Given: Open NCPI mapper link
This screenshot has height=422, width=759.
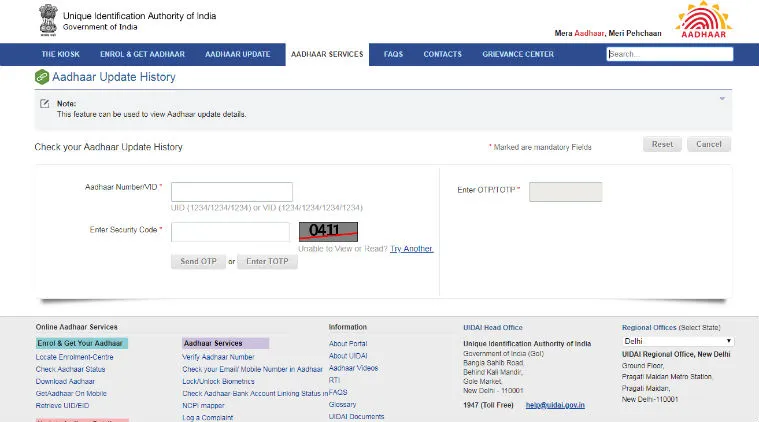Looking at the screenshot, I should coord(203,406).
